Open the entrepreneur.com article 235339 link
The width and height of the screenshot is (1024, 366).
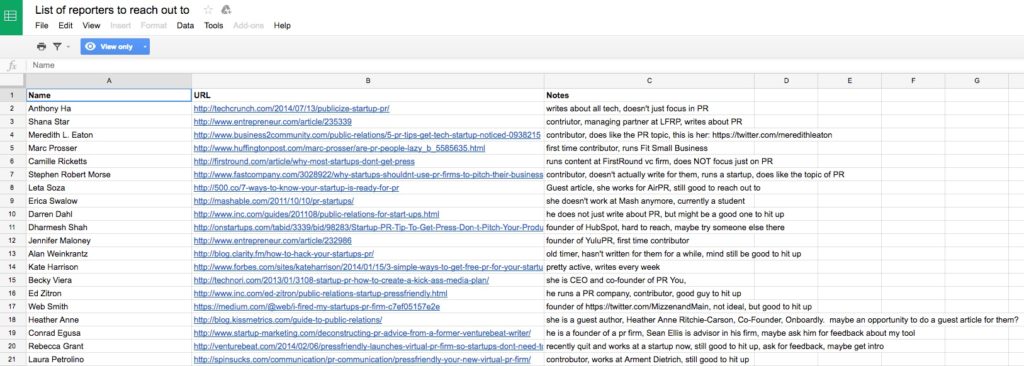click(x=273, y=122)
